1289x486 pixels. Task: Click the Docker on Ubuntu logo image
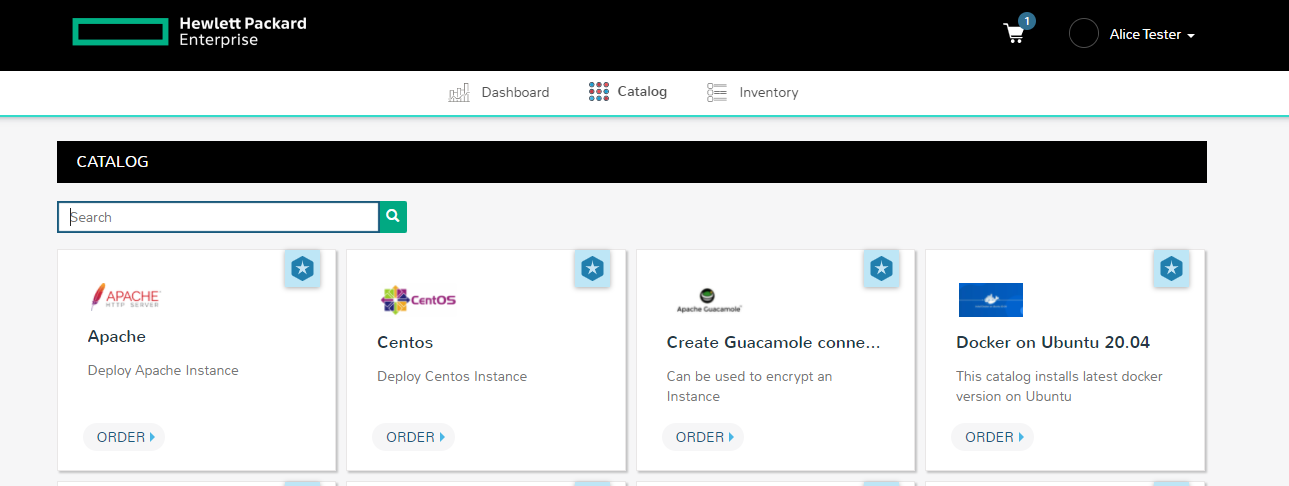[x=990, y=300]
